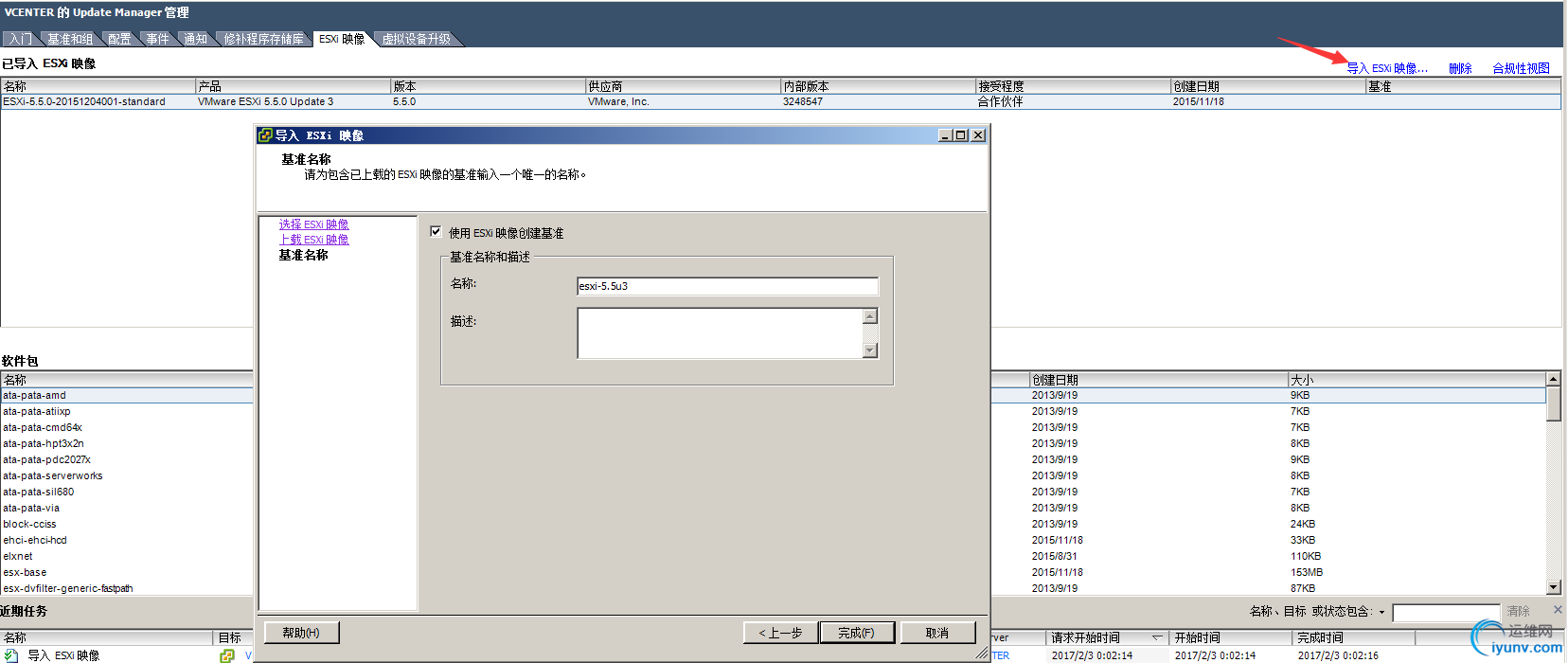Click the 帮助(H) button
This screenshot has width=1568, height=663.
tap(301, 633)
